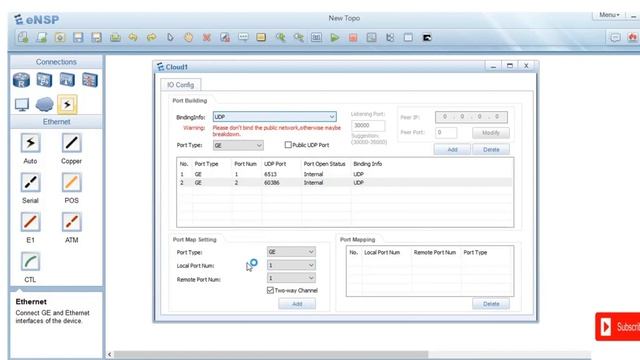Select the Firewall device category icon
Viewport: 640px width, 360px height.
click(90, 80)
